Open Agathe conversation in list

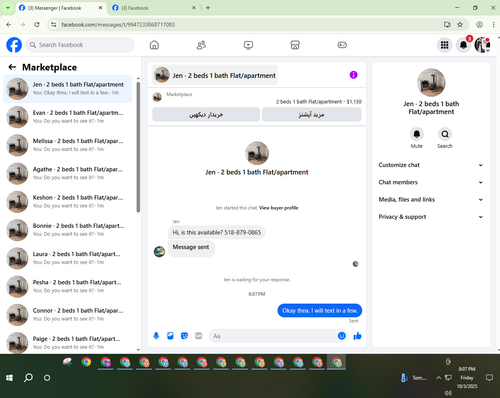[68, 174]
